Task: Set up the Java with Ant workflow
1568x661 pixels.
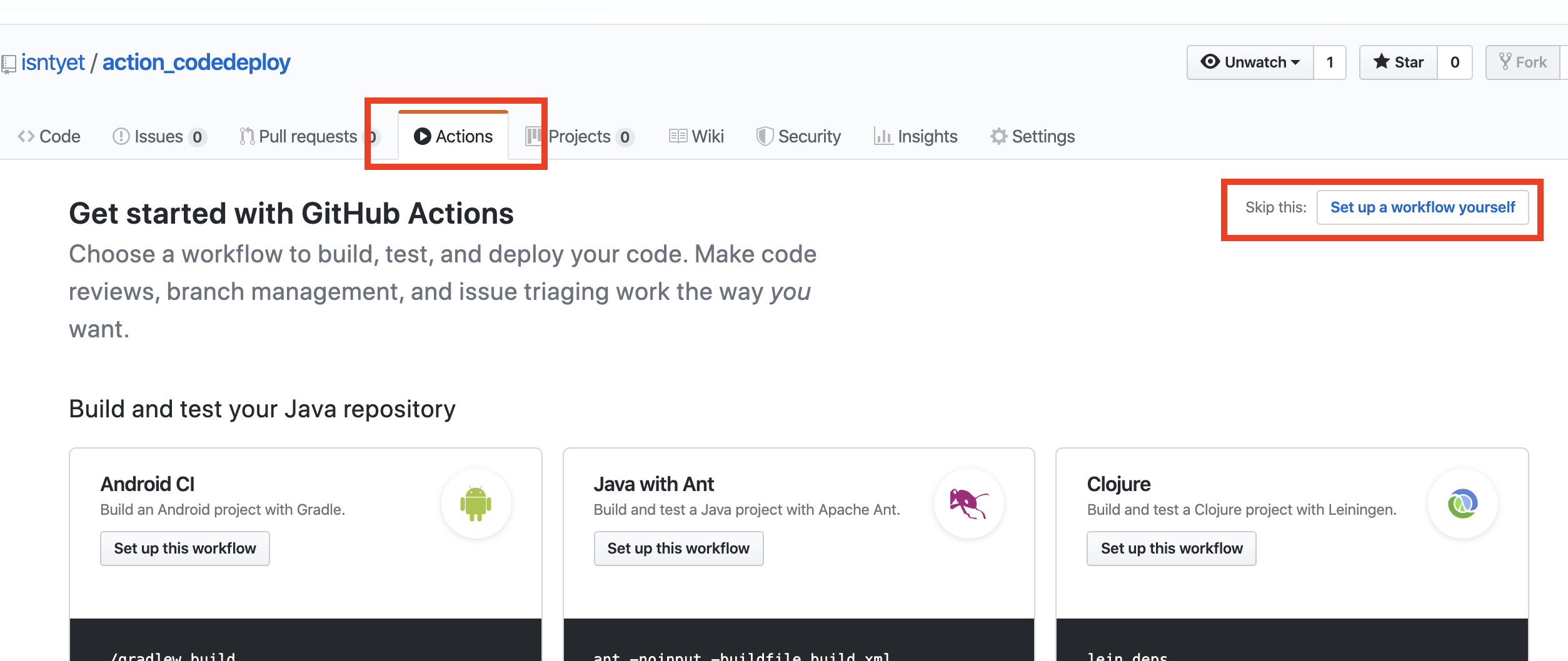Action: point(678,549)
